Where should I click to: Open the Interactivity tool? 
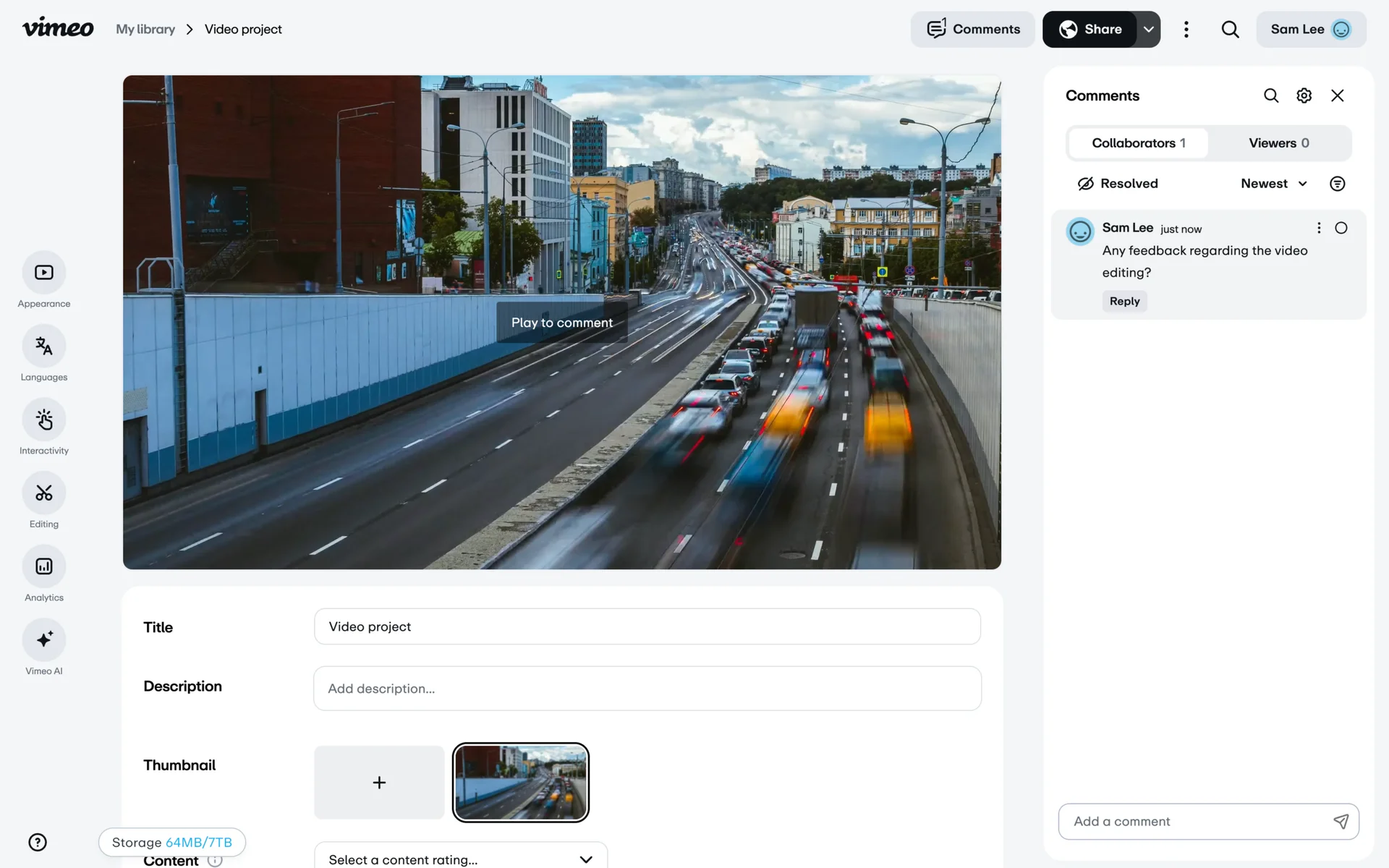44,420
